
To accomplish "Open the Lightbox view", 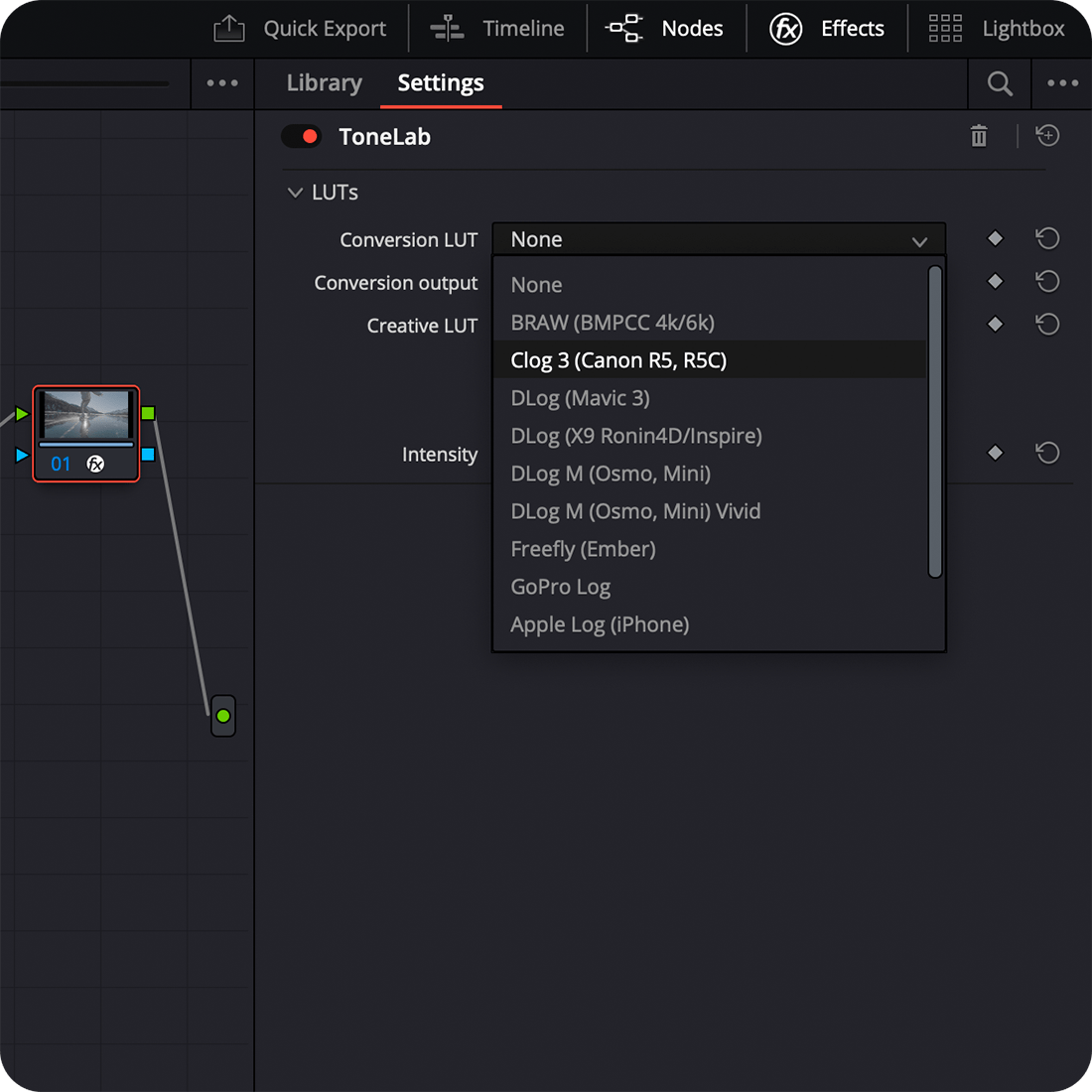I will coord(997,29).
